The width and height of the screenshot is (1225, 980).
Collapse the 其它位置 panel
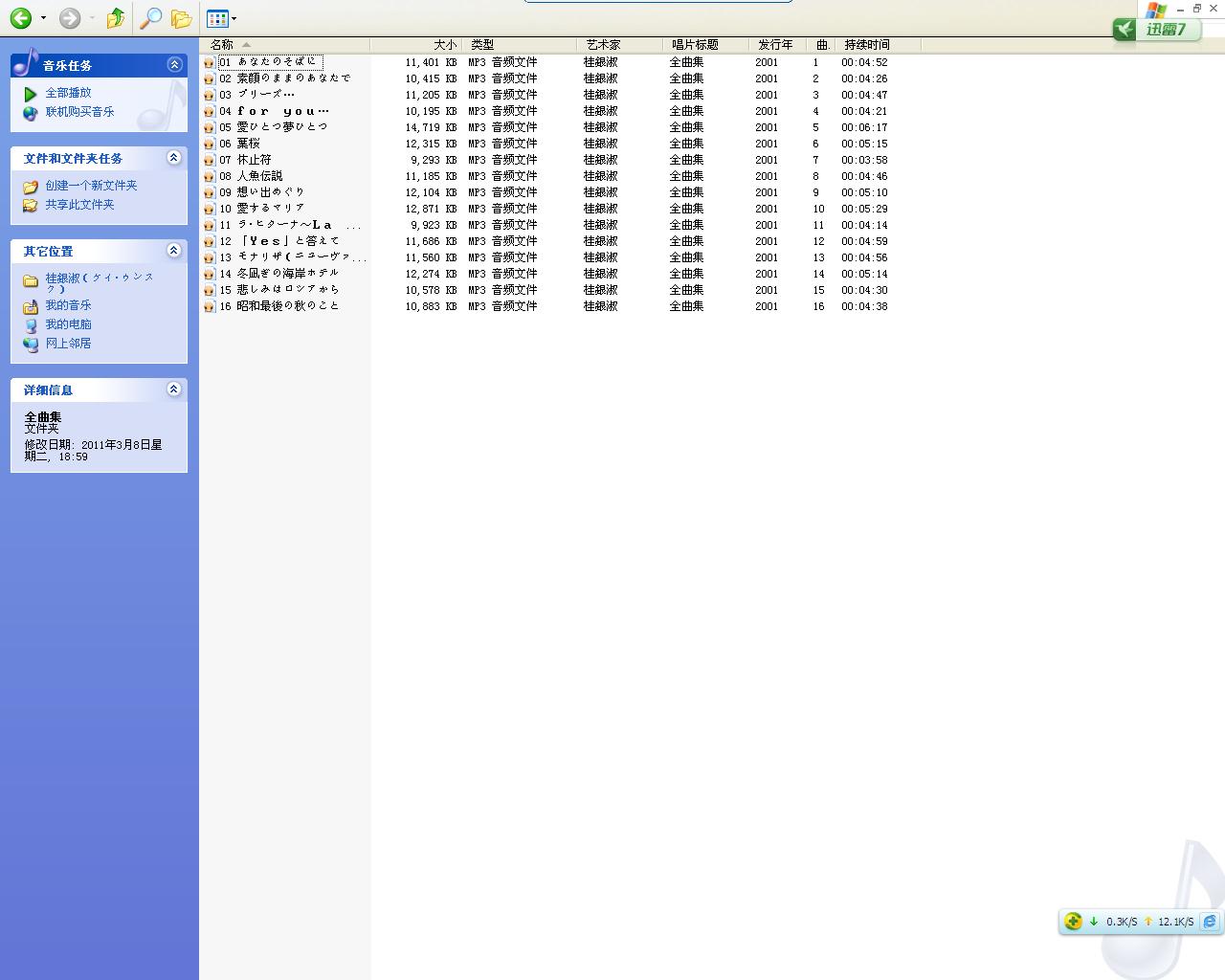pos(174,250)
